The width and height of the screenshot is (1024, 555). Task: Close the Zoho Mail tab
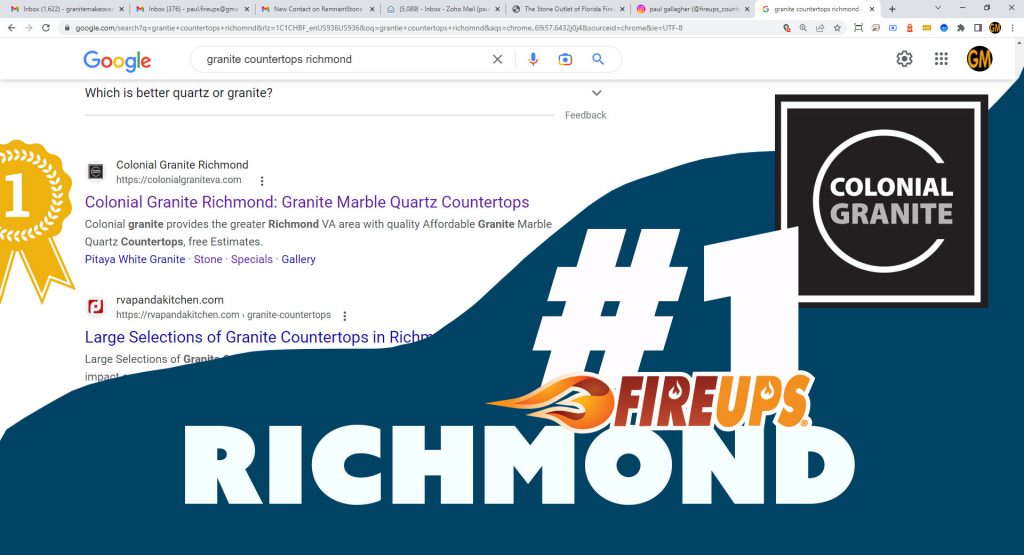pyautogui.click(x=498, y=9)
